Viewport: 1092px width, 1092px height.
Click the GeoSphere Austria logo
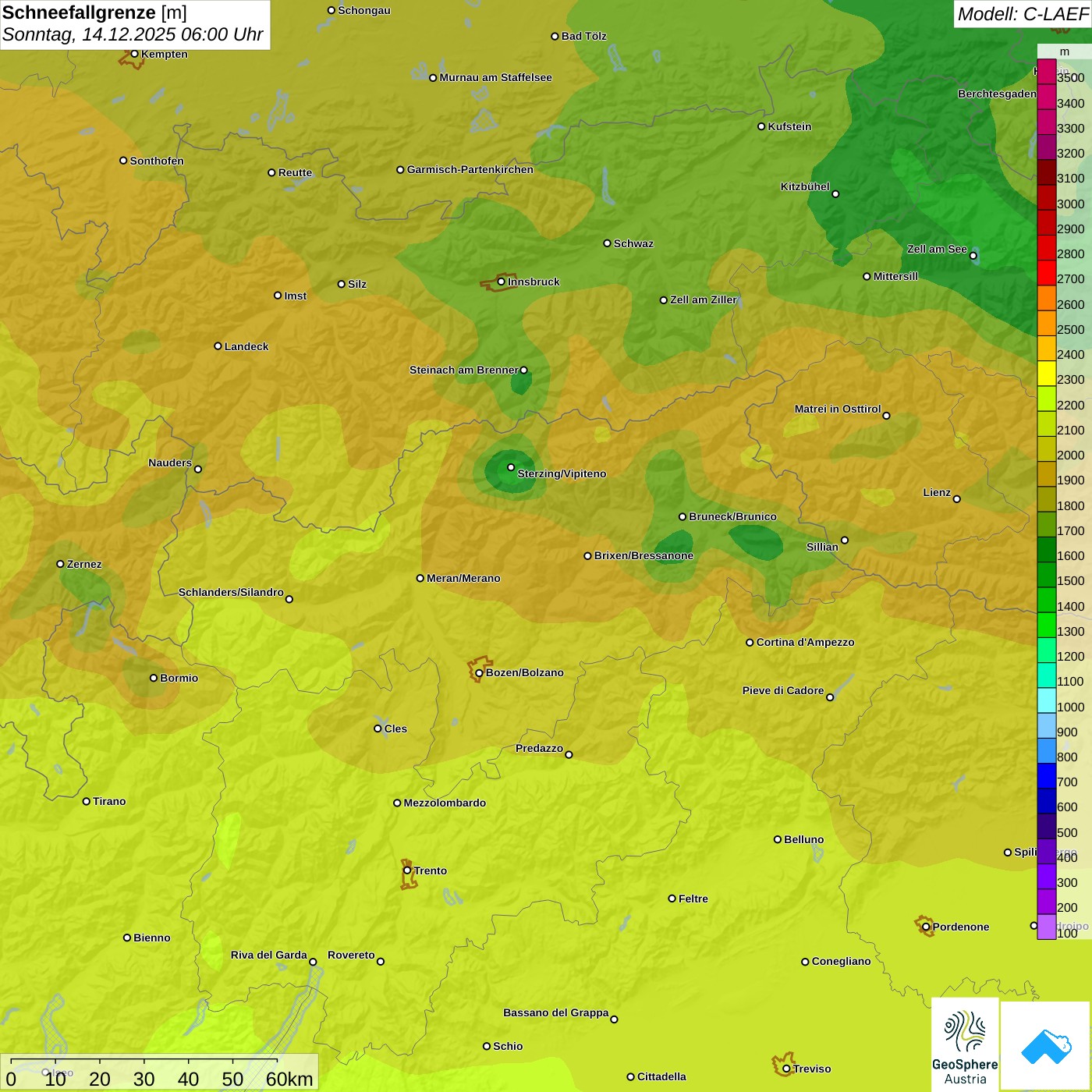965,1045
